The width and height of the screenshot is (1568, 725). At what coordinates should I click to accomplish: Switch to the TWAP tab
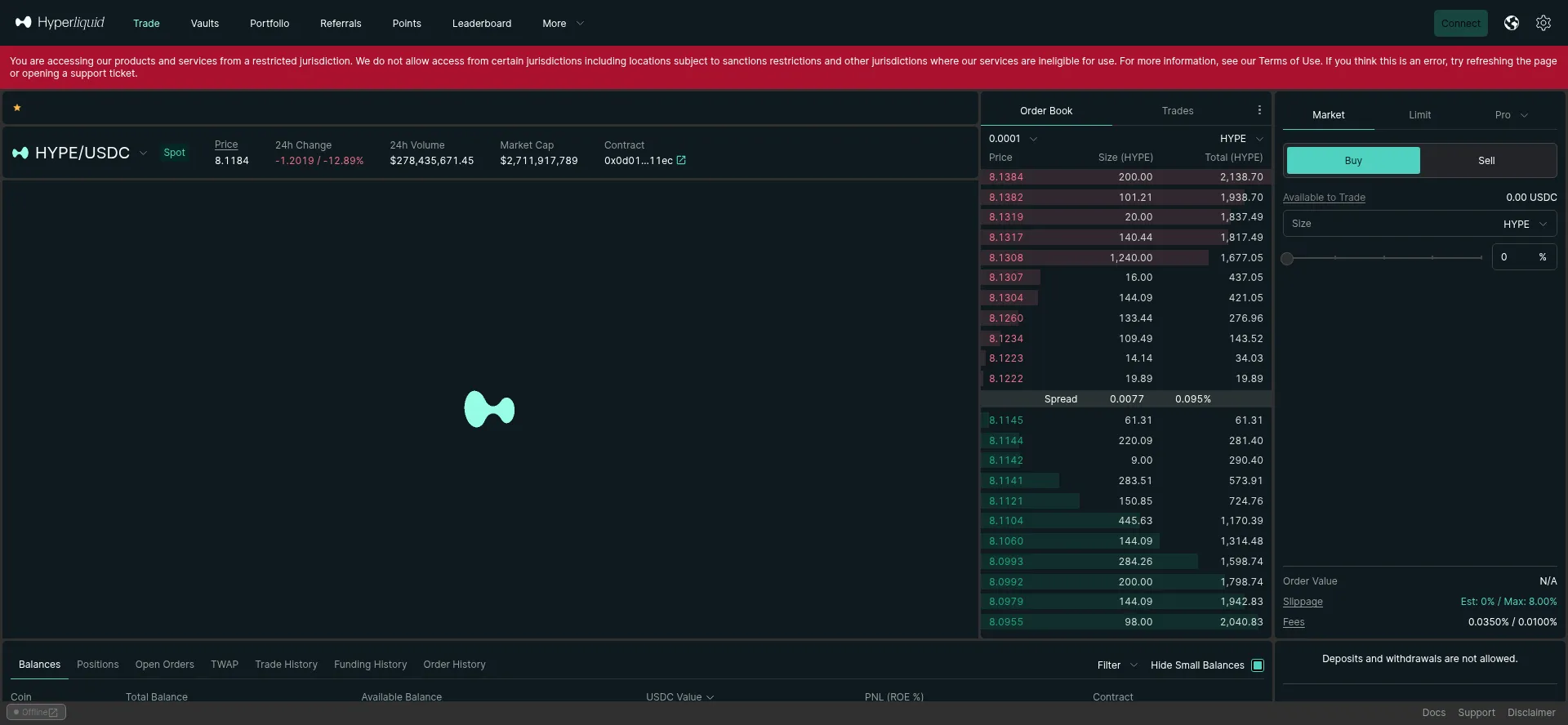(225, 665)
